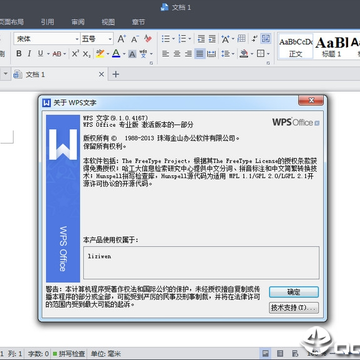This screenshot has width=360, height=360.
Task: Toggle show/hide paragraph marks
Action: tap(255, 38)
